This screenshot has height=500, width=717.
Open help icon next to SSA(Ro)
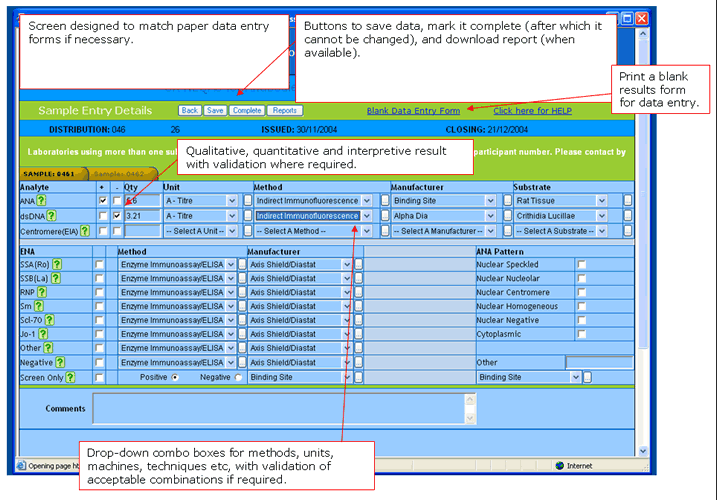pyautogui.click(x=57, y=264)
